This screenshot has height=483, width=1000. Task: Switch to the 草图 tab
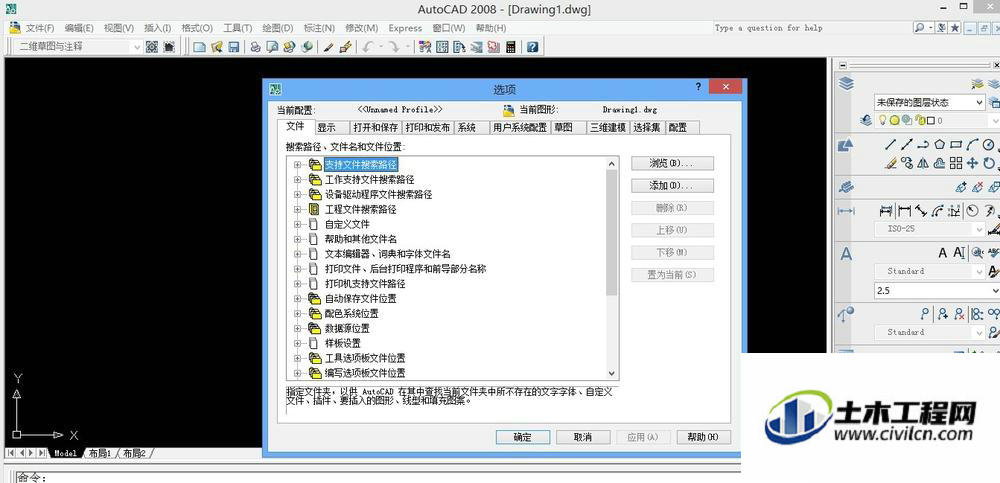pos(568,128)
